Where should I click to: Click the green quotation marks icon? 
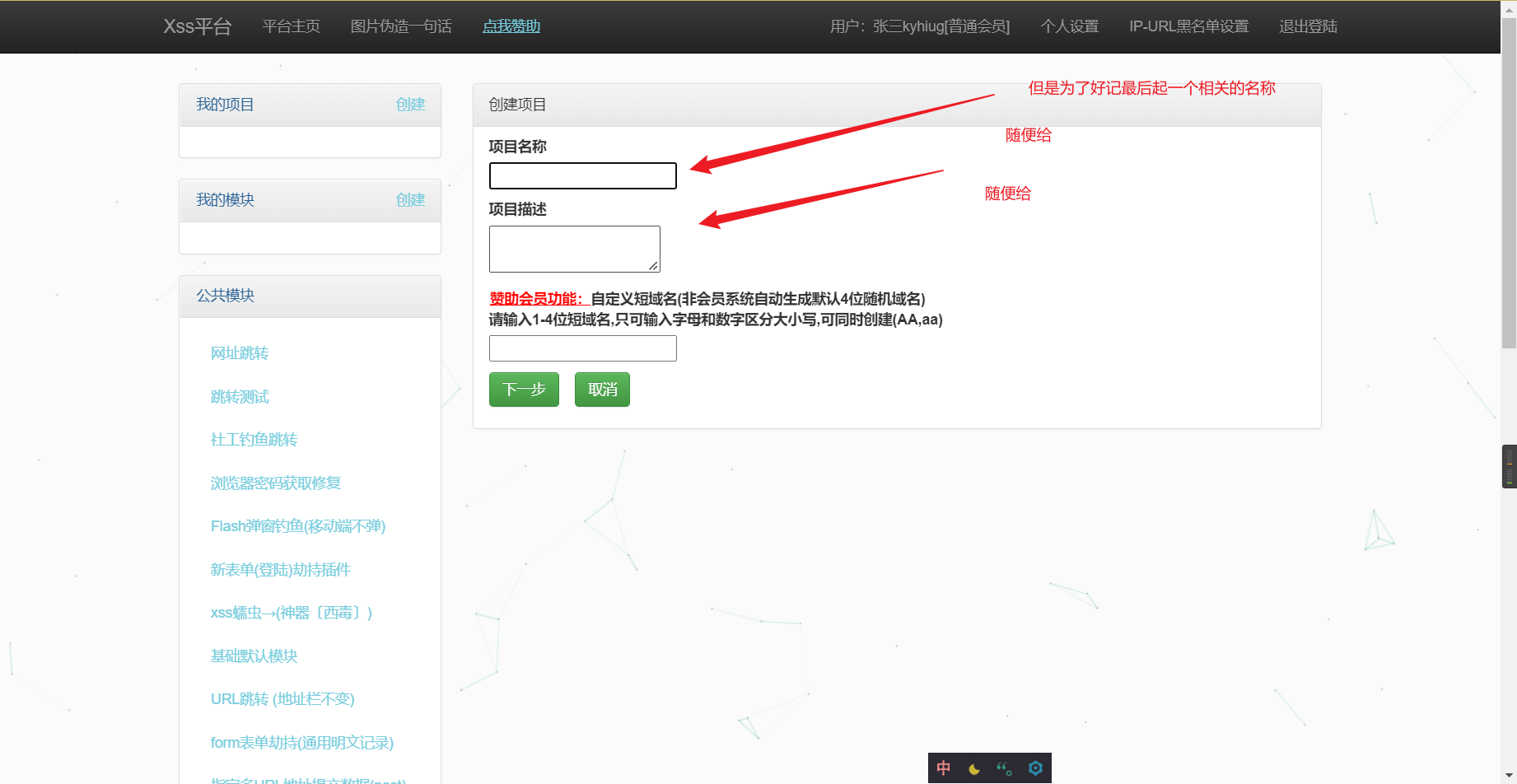(x=1004, y=767)
